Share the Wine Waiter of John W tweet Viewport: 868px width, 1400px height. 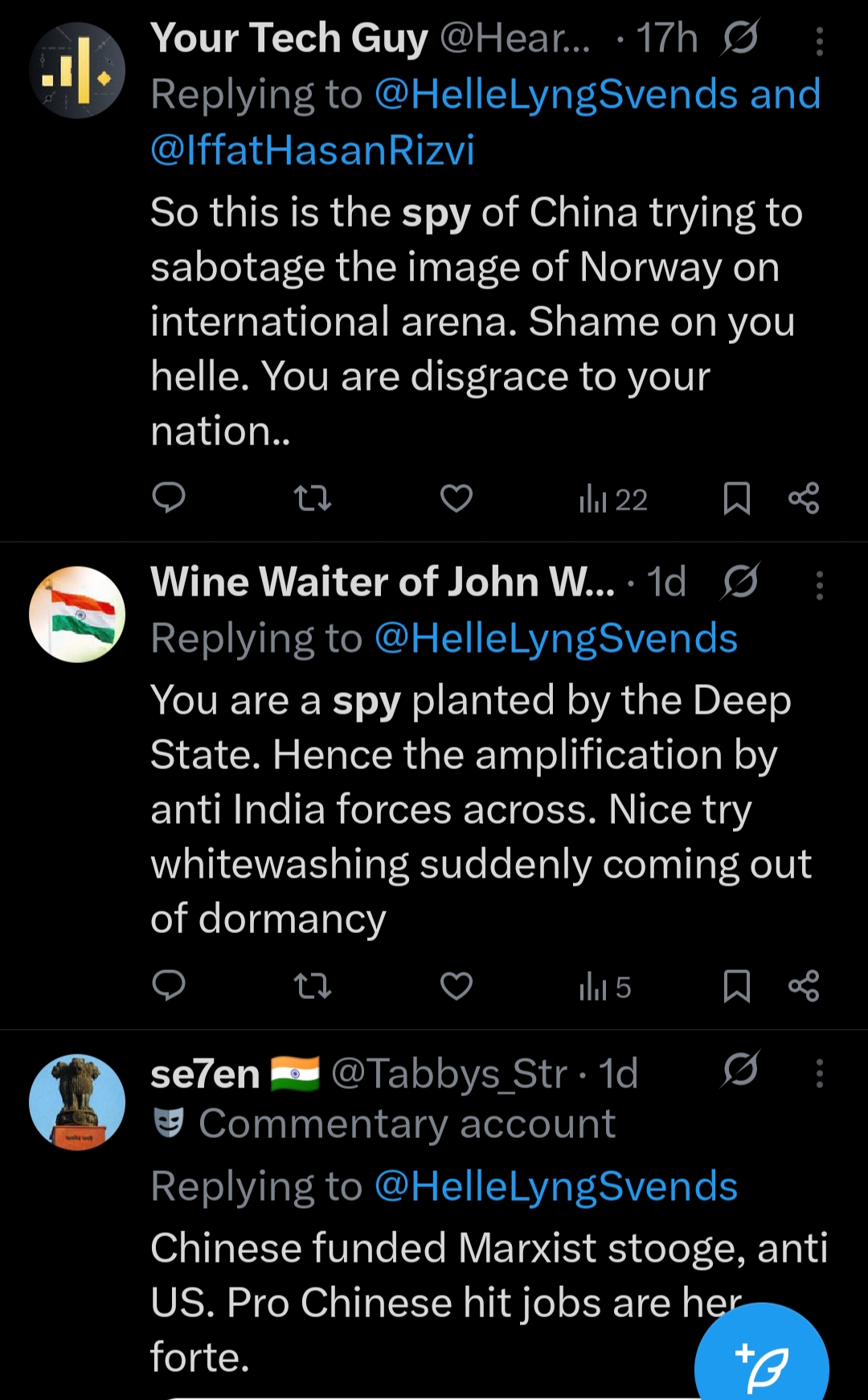804,986
